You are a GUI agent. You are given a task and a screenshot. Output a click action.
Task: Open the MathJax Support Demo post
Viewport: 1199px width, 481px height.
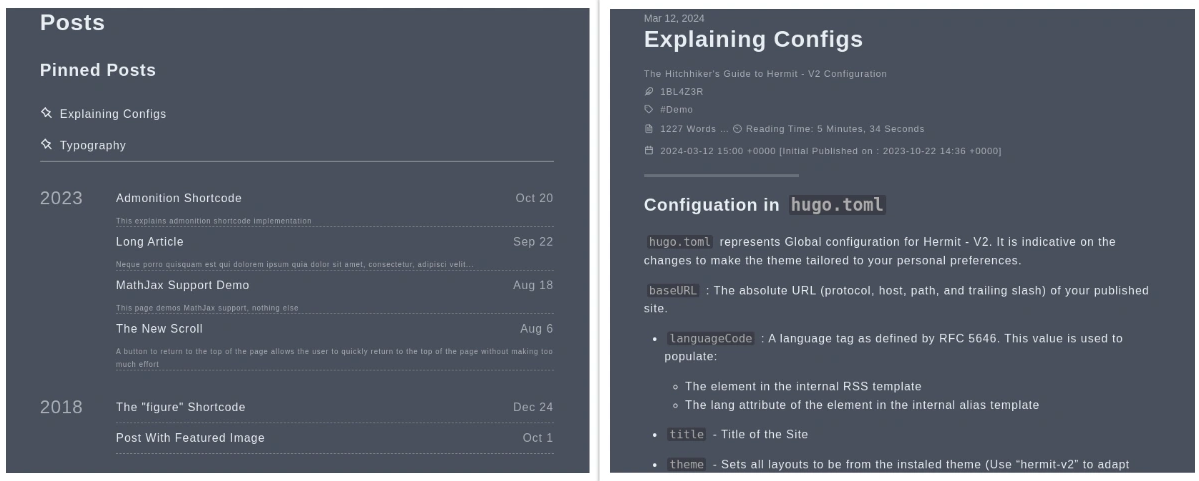(x=182, y=285)
